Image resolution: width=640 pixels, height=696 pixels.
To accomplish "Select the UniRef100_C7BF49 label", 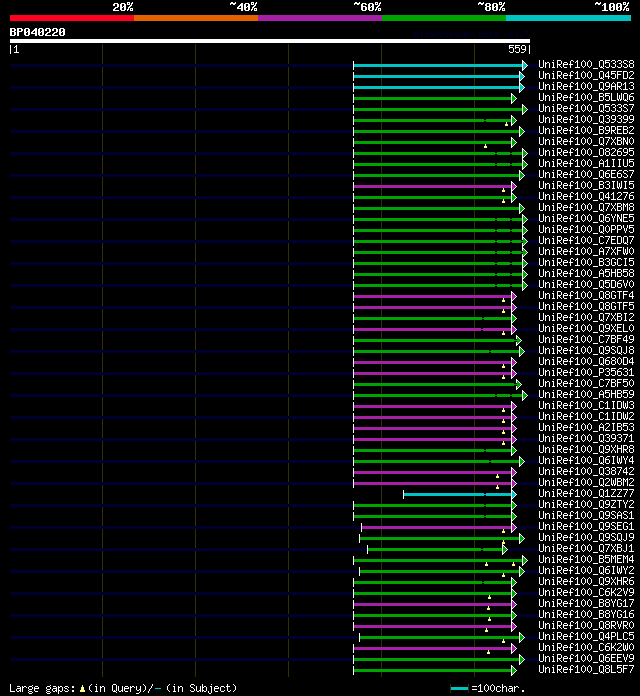I will tap(586, 340).
